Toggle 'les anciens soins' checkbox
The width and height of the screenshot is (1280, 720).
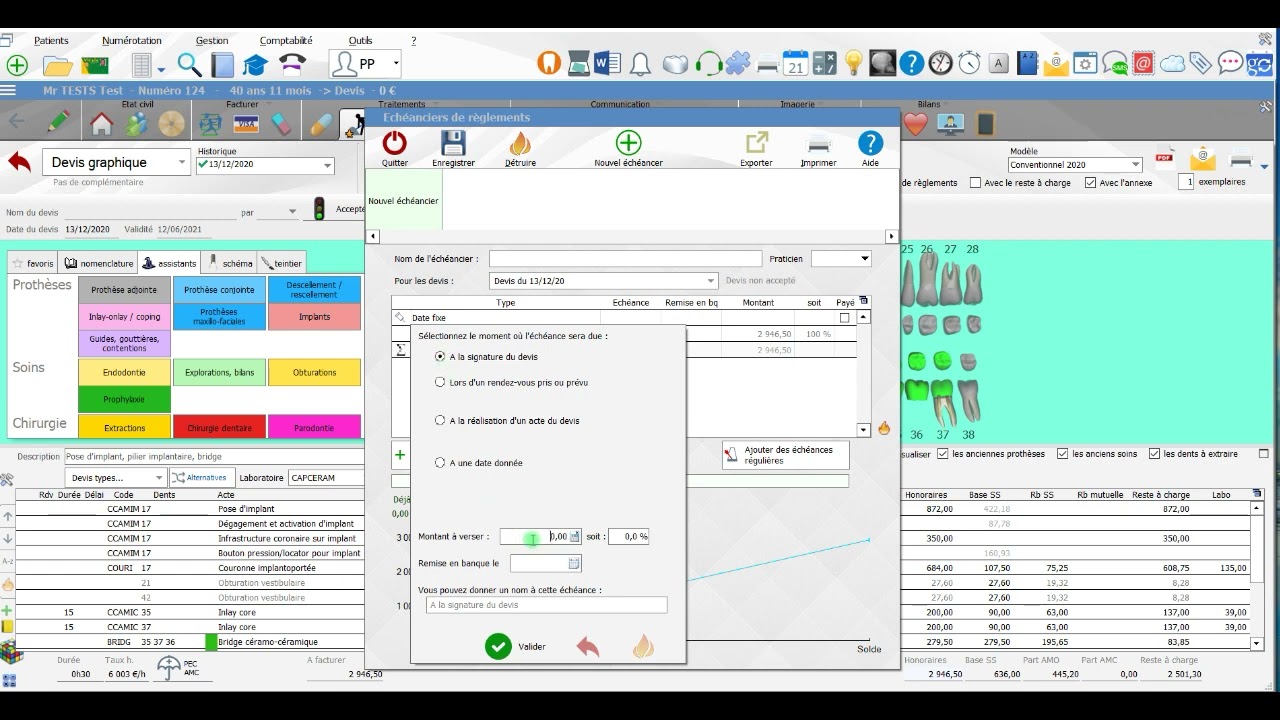1063,454
